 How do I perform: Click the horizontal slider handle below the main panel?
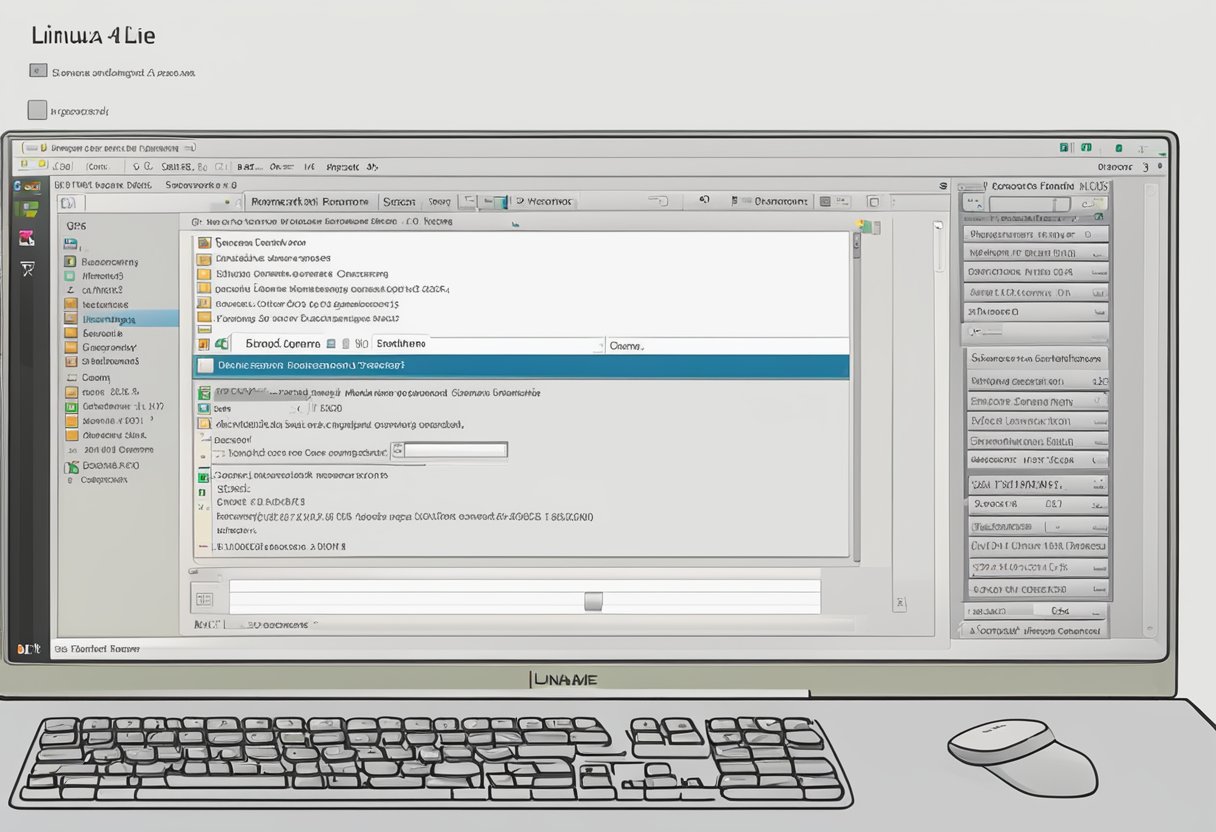click(x=593, y=600)
